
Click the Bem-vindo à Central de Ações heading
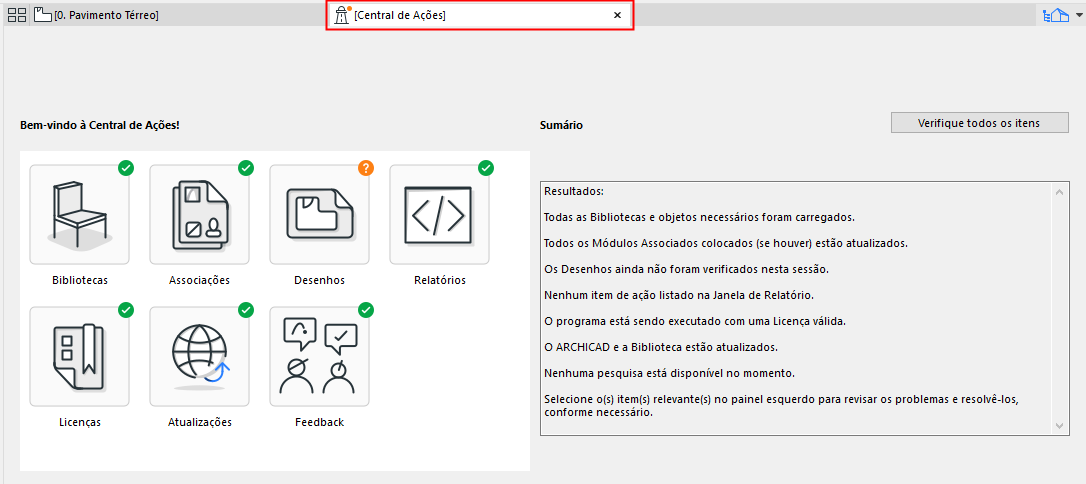click(100, 125)
